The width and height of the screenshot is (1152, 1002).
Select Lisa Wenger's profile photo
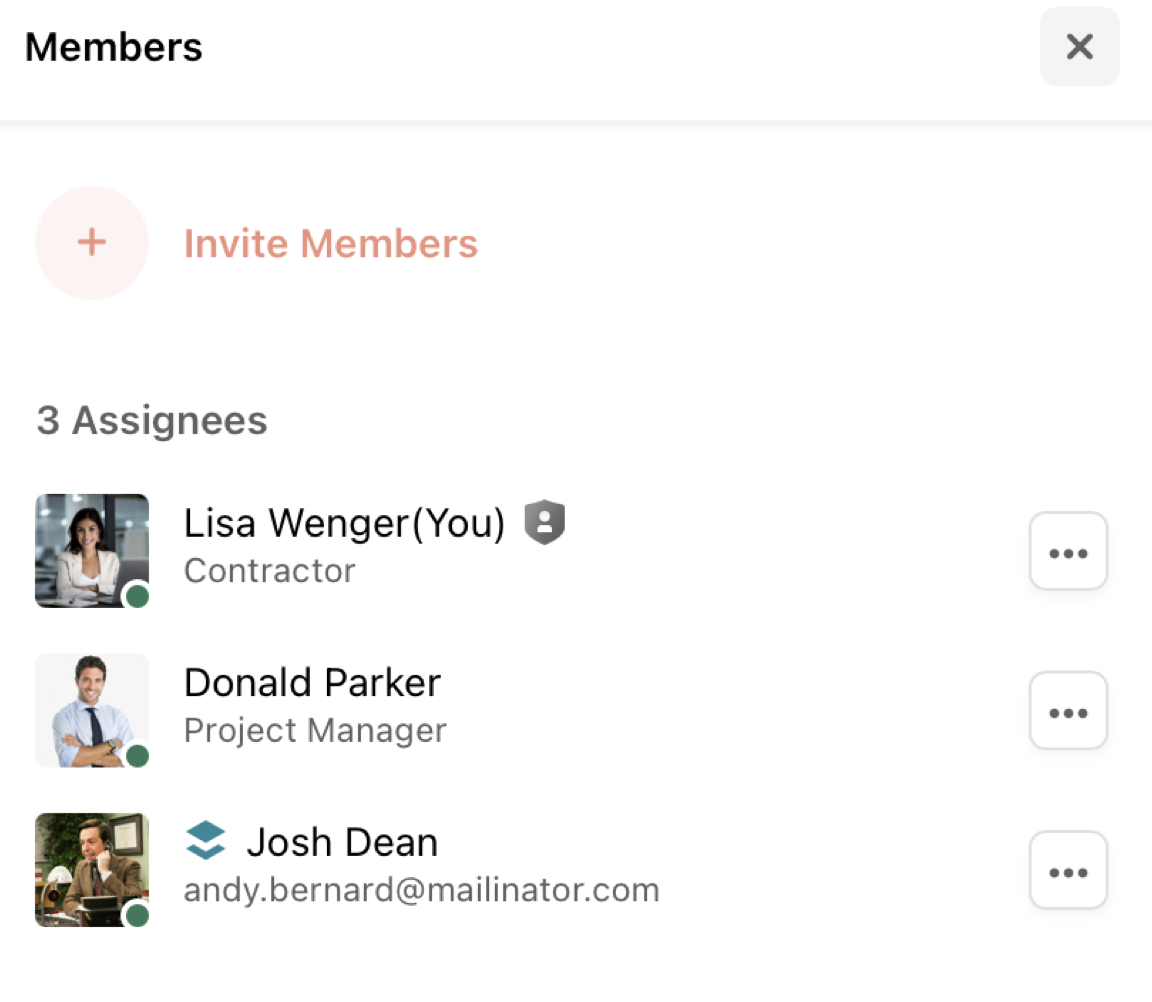pos(92,550)
